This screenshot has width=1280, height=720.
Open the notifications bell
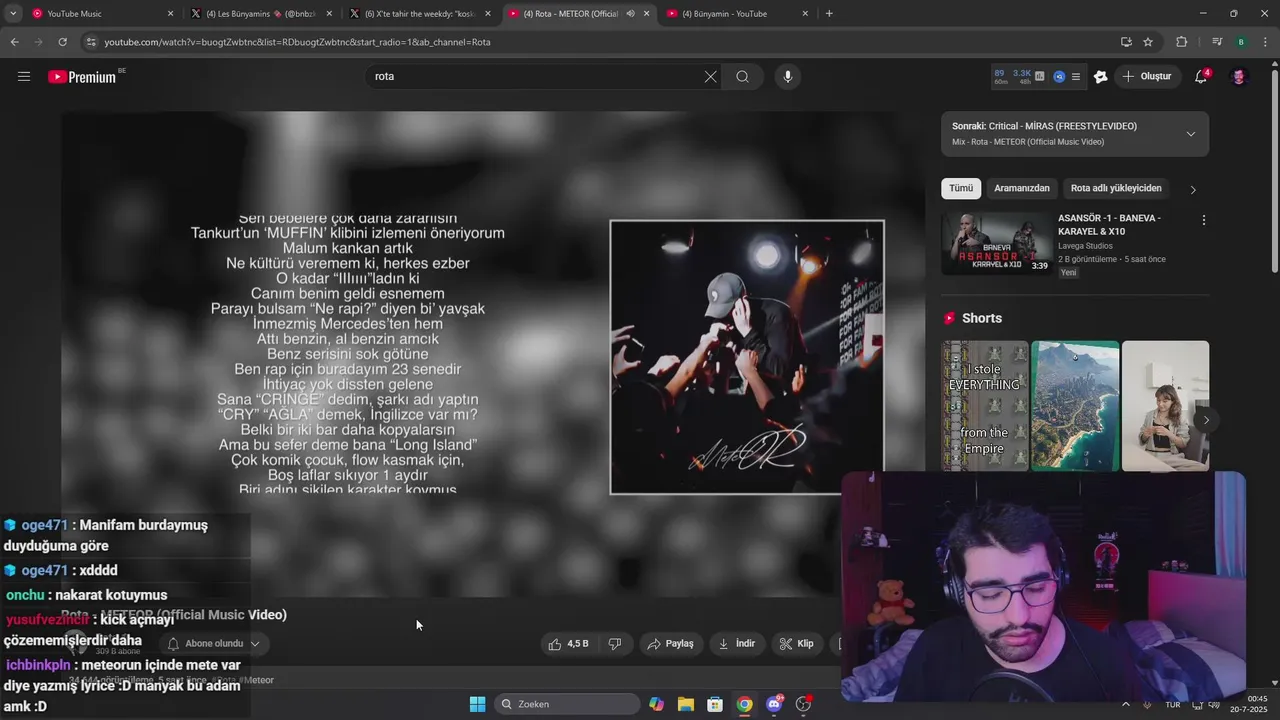point(1201,77)
